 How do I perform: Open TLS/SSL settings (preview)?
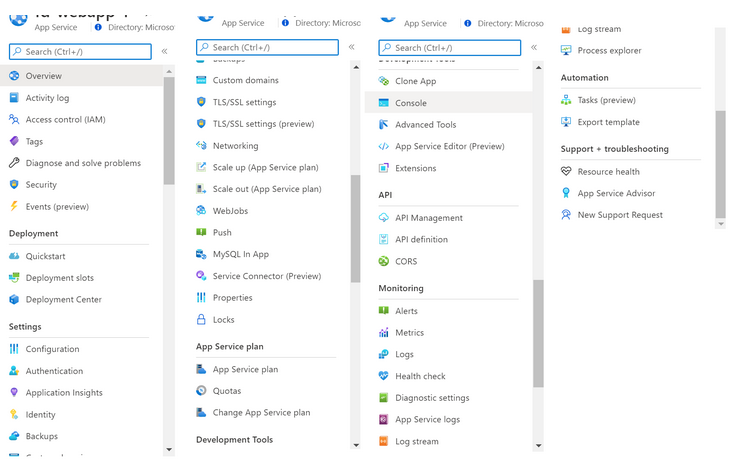tap(263, 124)
